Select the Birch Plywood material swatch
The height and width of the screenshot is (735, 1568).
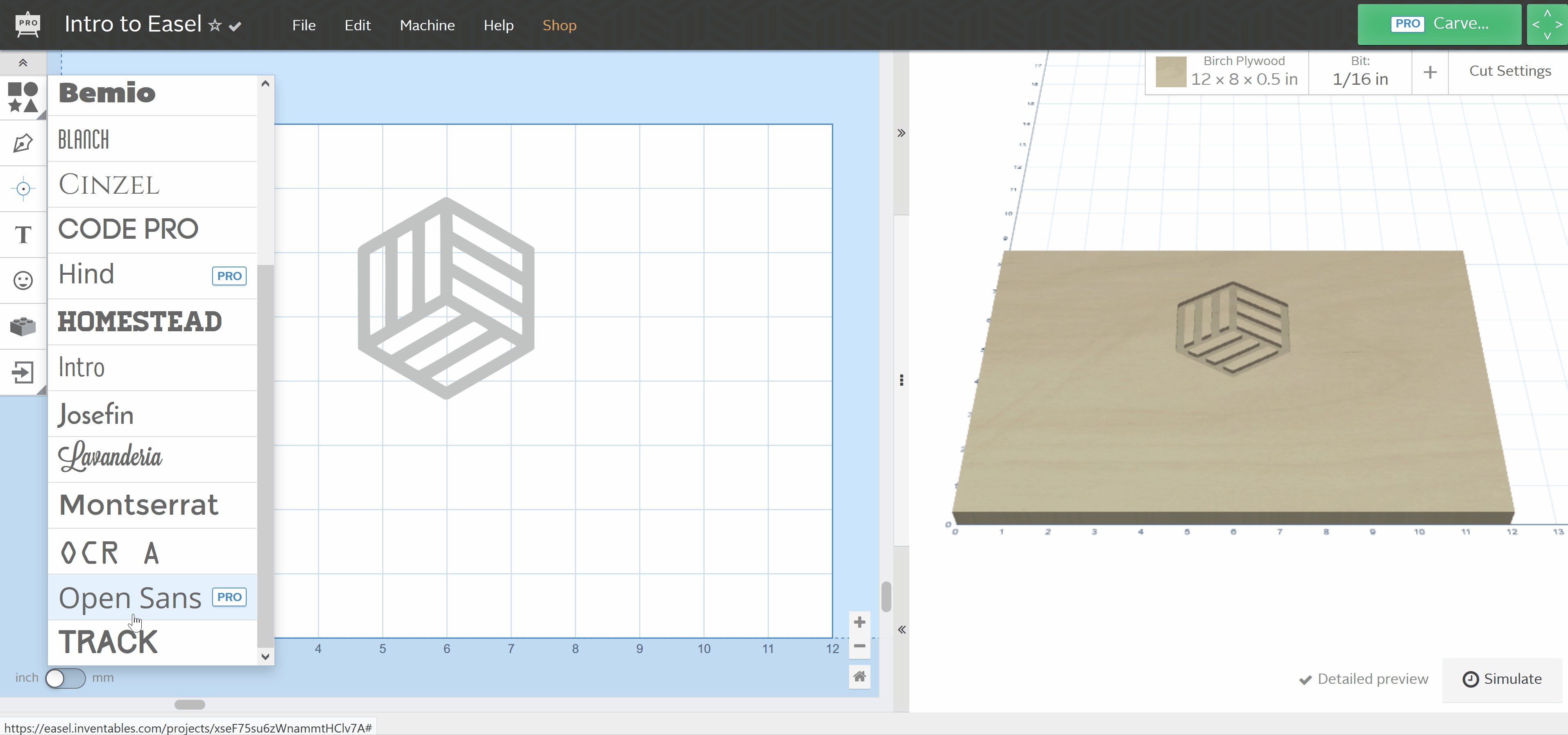[x=1172, y=72]
